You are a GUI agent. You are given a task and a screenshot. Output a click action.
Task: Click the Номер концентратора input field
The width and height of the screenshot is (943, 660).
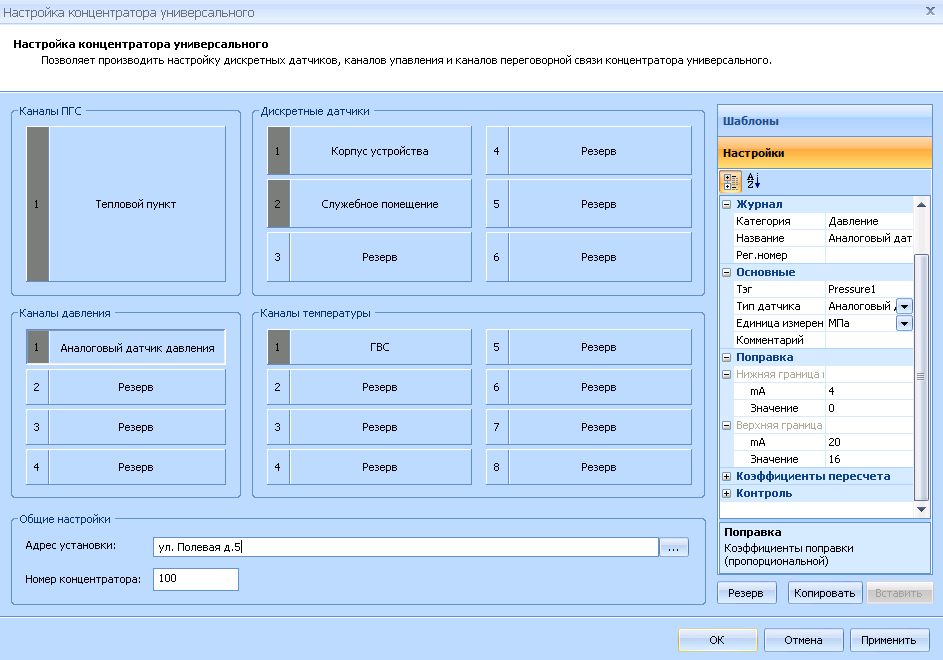(x=196, y=579)
